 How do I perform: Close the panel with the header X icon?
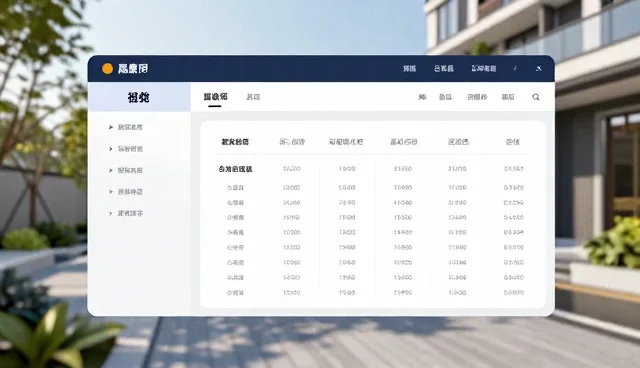pos(539,69)
